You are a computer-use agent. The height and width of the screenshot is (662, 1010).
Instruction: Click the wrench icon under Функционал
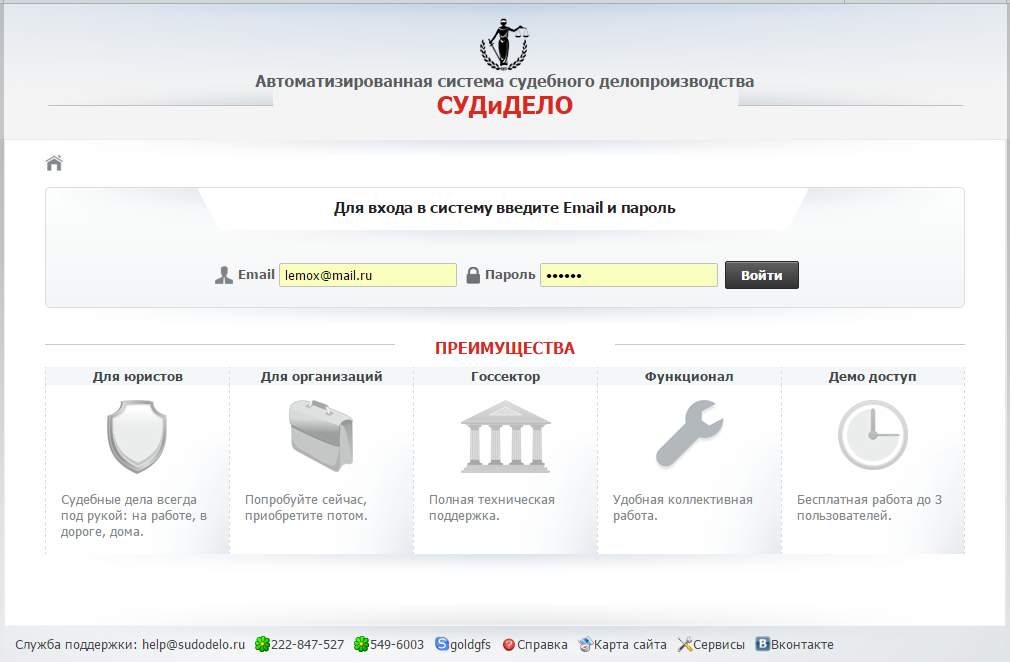[x=689, y=434]
